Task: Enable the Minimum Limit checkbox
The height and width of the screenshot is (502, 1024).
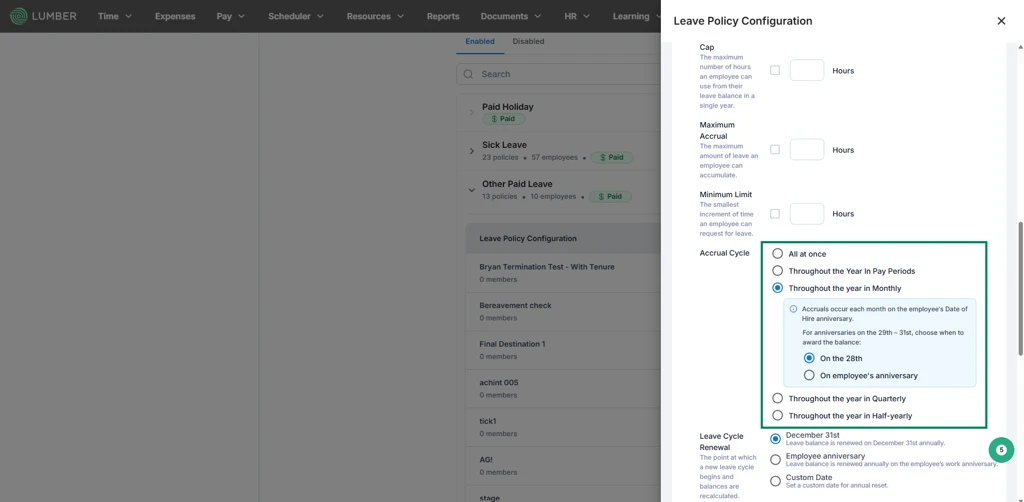Action: coord(775,213)
